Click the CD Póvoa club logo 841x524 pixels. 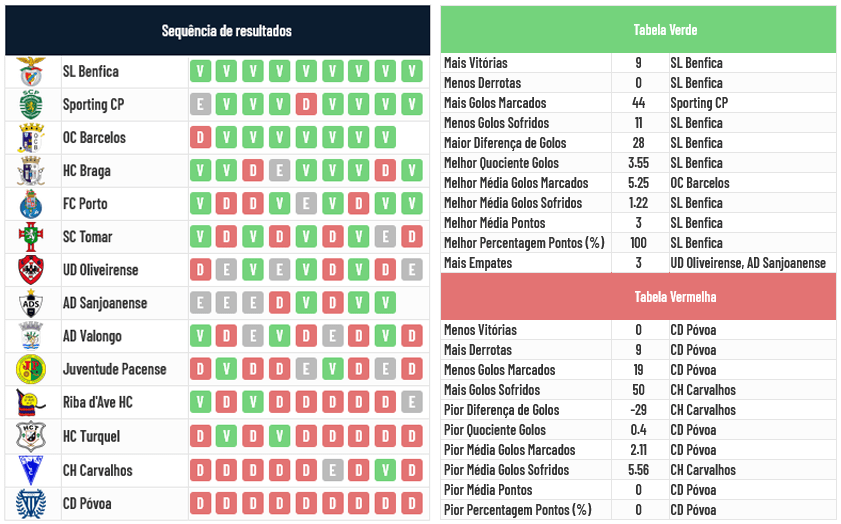(31, 503)
